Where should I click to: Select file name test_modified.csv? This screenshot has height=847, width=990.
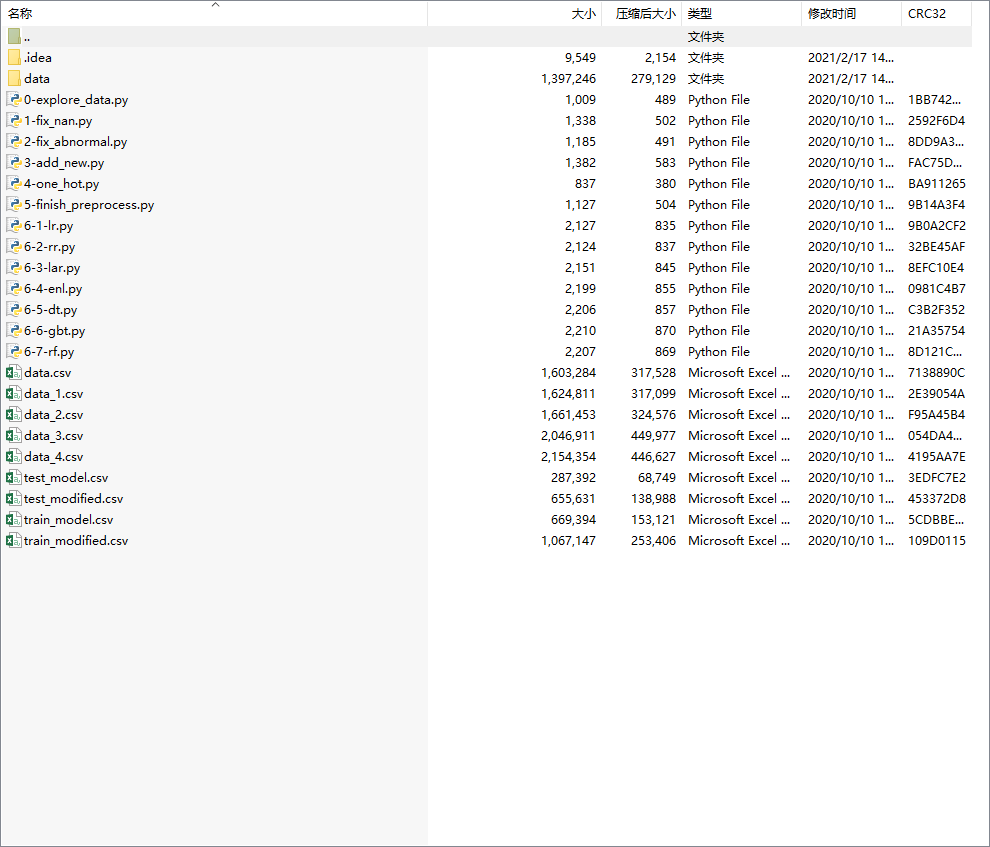tap(73, 499)
